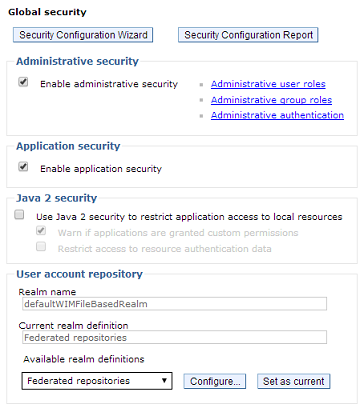Click the Available realm definitions label
Screen dimensions: 360x408
[x=84, y=359]
